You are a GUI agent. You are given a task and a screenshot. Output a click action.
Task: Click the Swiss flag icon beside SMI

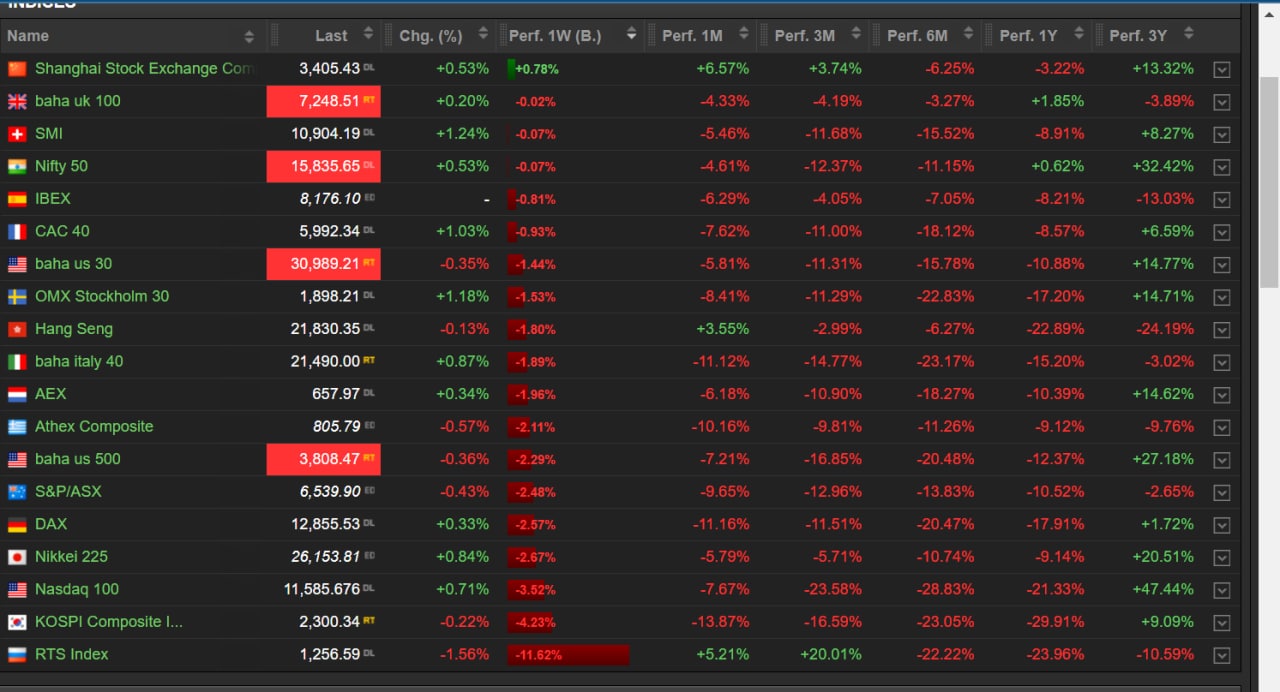pyautogui.click(x=17, y=134)
